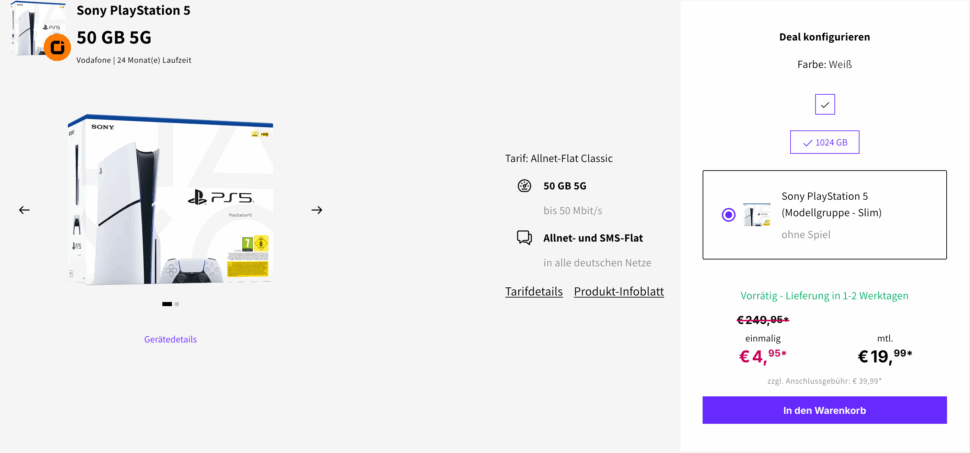This screenshot has height=453, width=970.
Task: Select the 1024 GB storage option
Action: point(825,142)
